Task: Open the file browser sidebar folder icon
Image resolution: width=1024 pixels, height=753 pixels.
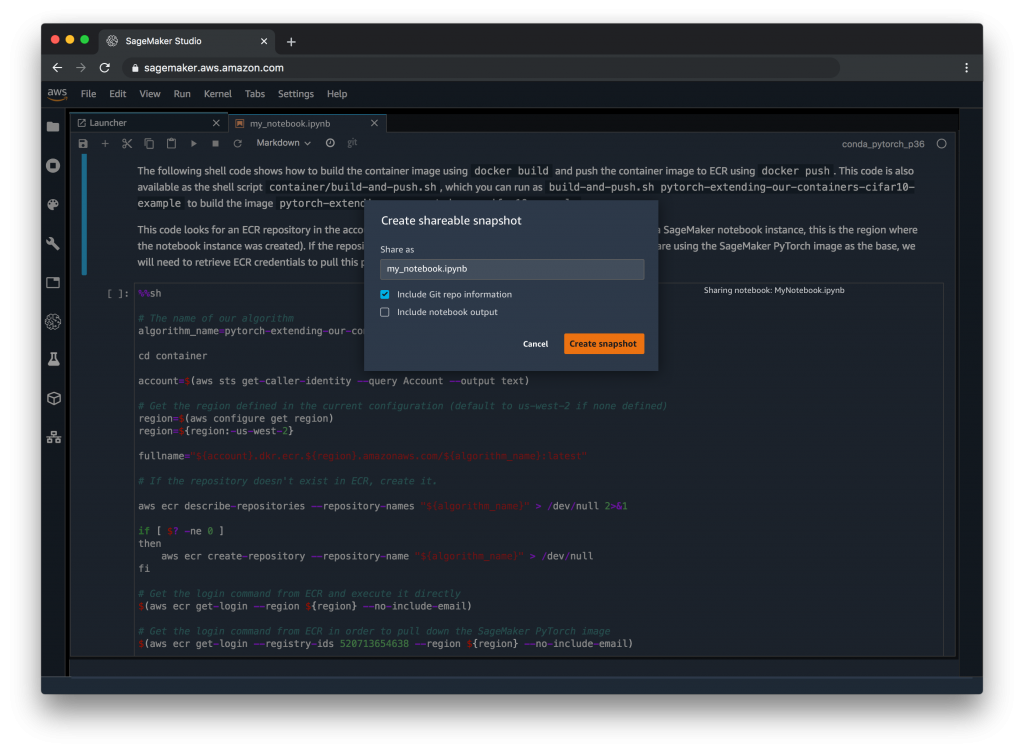Action: (54, 127)
